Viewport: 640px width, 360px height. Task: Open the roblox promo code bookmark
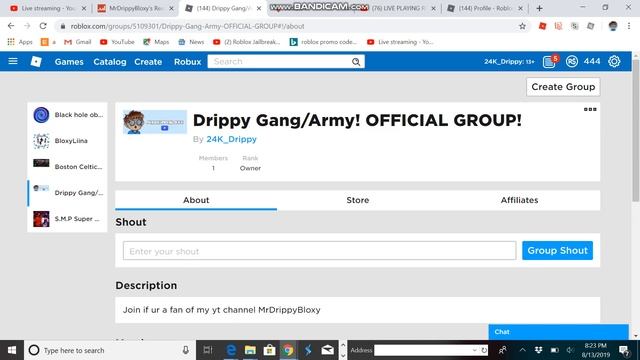tap(323, 42)
